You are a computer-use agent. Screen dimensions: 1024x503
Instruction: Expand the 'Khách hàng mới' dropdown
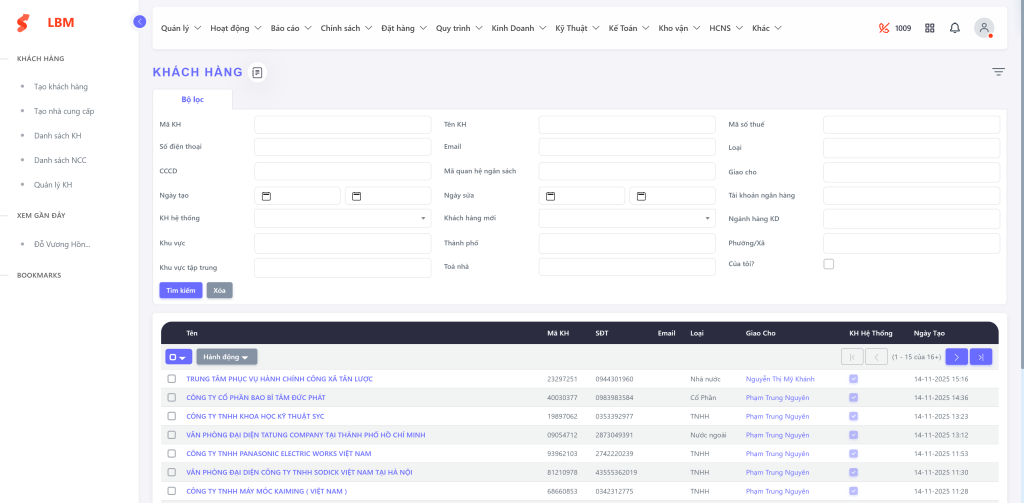(626, 218)
